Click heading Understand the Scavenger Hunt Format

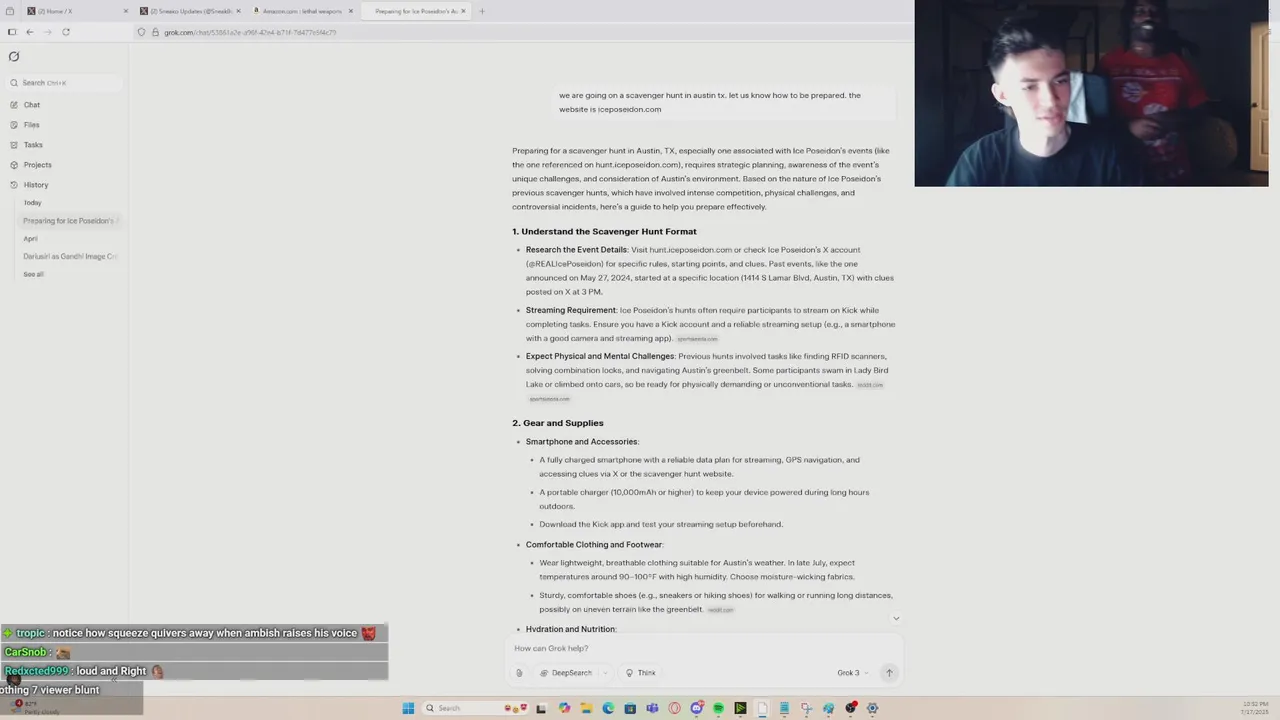point(604,232)
